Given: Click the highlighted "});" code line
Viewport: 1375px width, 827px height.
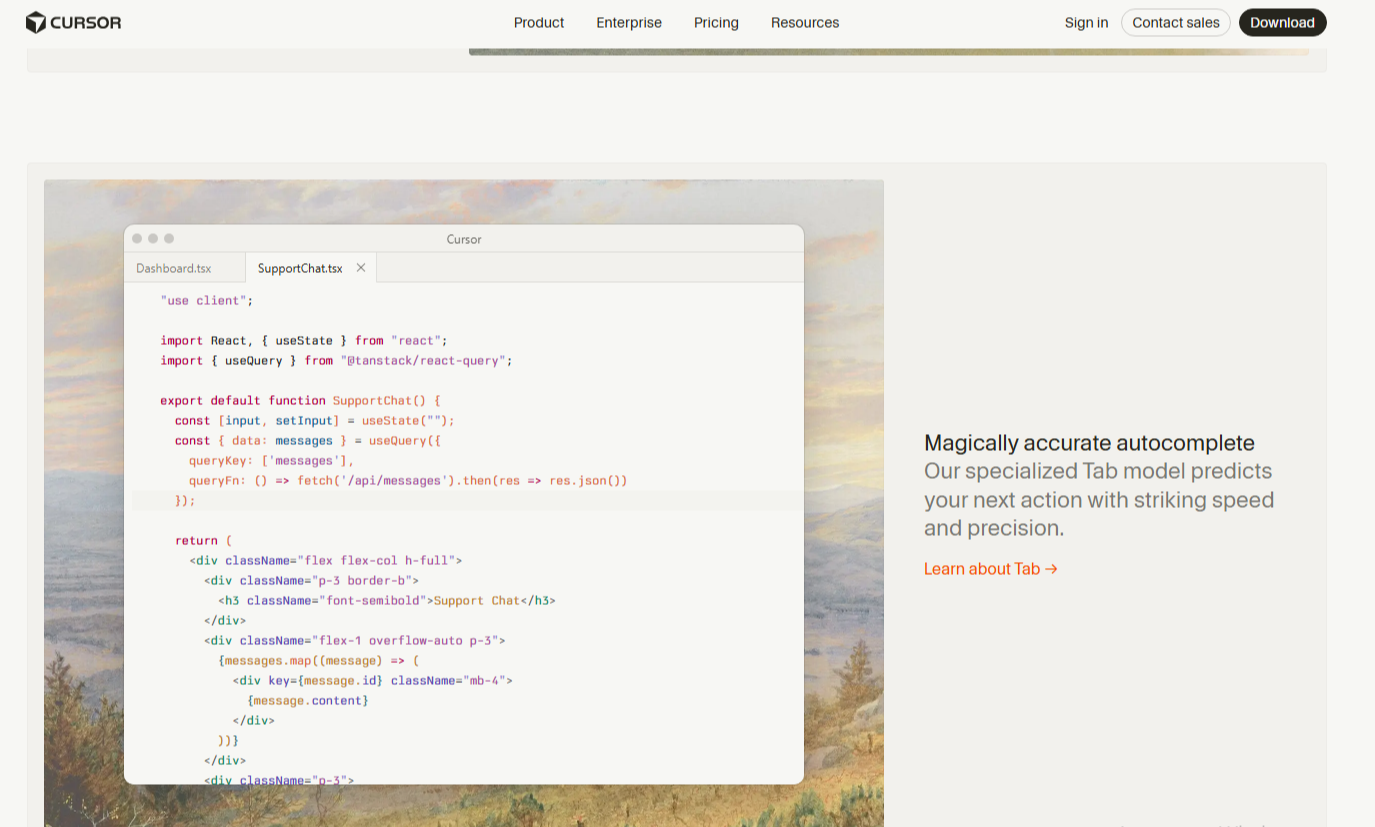Looking at the screenshot, I should [x=186, y=500].
